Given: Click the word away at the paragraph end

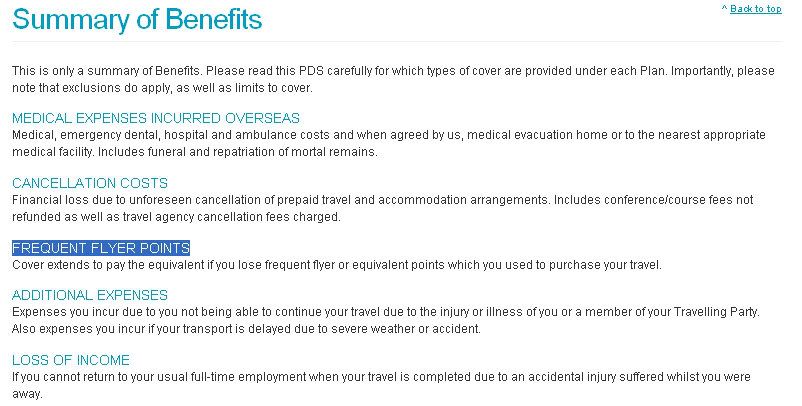Looking at the screenshot, I should [x=27, y=394].
